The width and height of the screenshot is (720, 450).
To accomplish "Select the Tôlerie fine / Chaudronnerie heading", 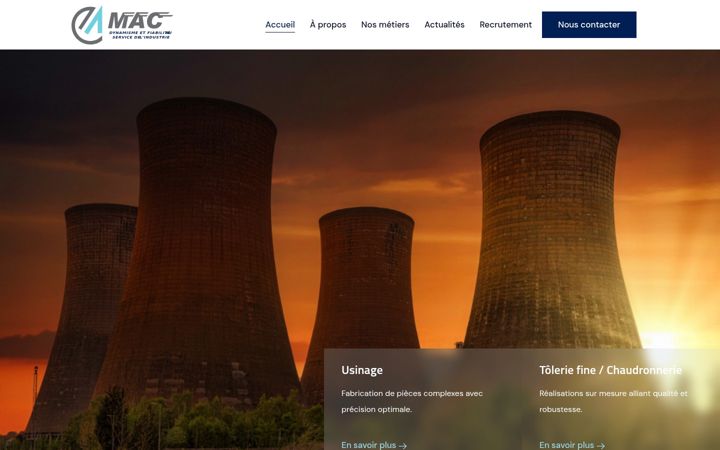I will [x=610, y=370].
